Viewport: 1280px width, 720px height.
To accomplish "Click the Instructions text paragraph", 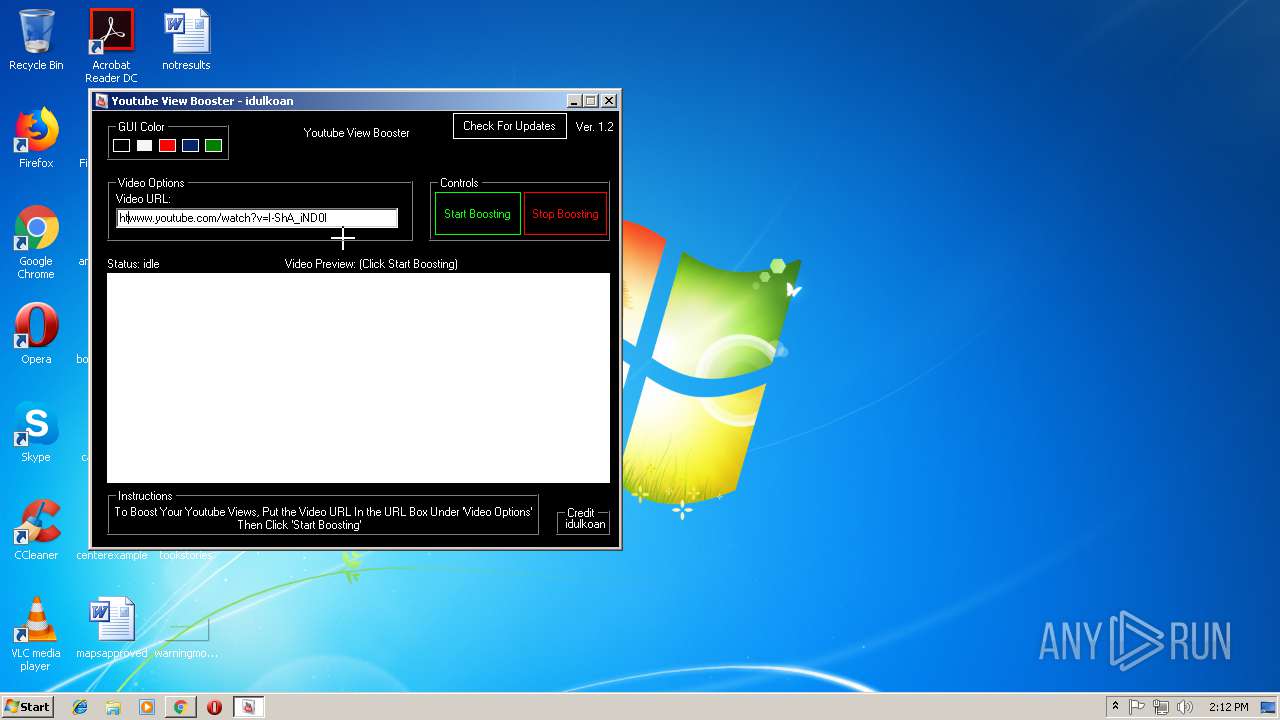I will 323,518.
